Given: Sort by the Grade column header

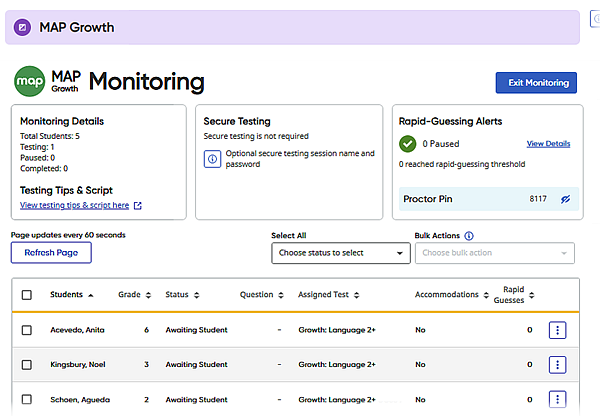Looking at the screenshot, I should coord(134,295).
